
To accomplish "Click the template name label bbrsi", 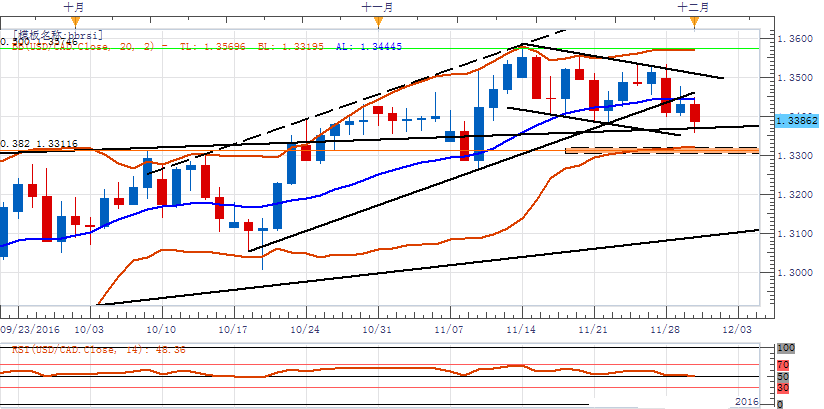I will 58,35.
